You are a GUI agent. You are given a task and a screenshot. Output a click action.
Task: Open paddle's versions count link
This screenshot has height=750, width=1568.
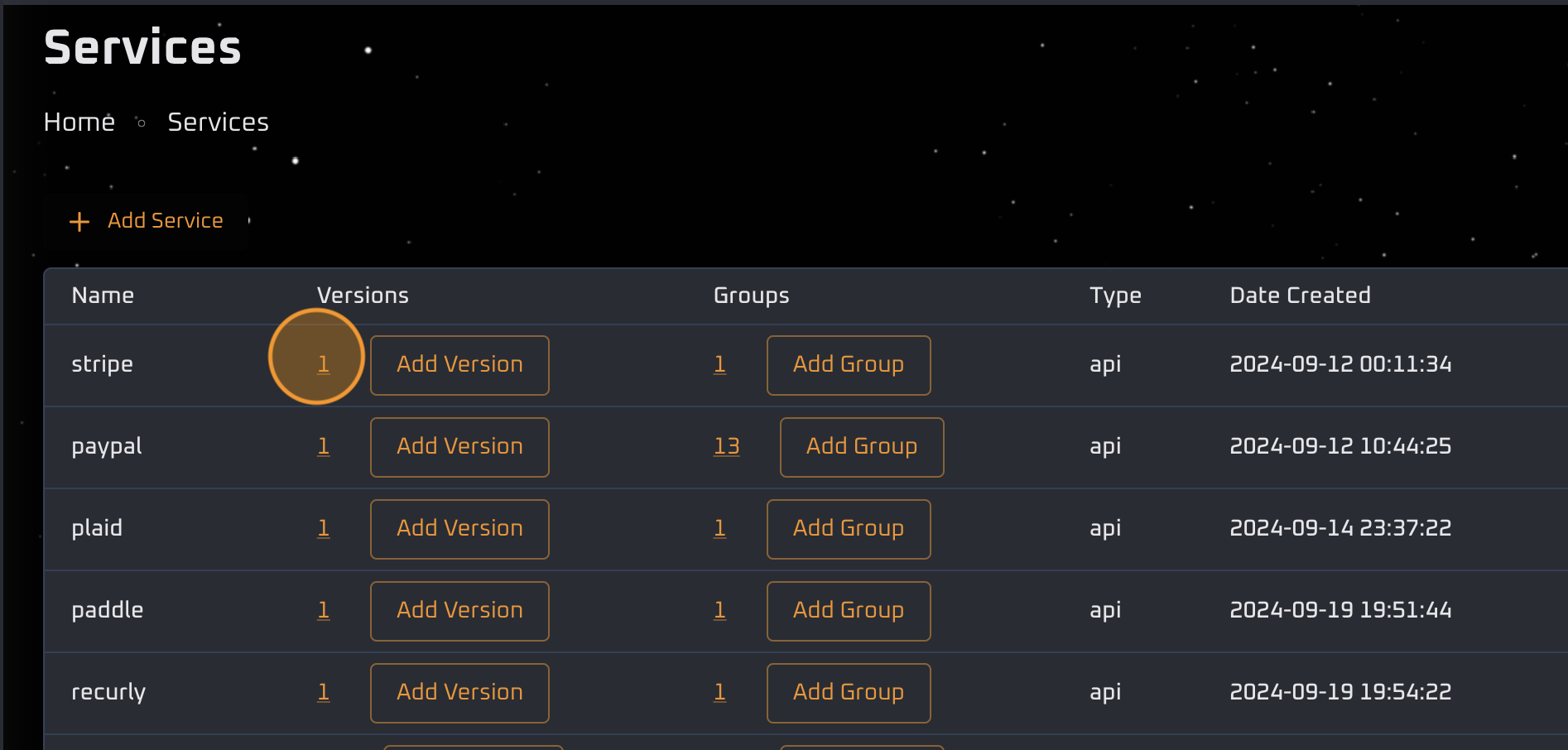point(324,610)
